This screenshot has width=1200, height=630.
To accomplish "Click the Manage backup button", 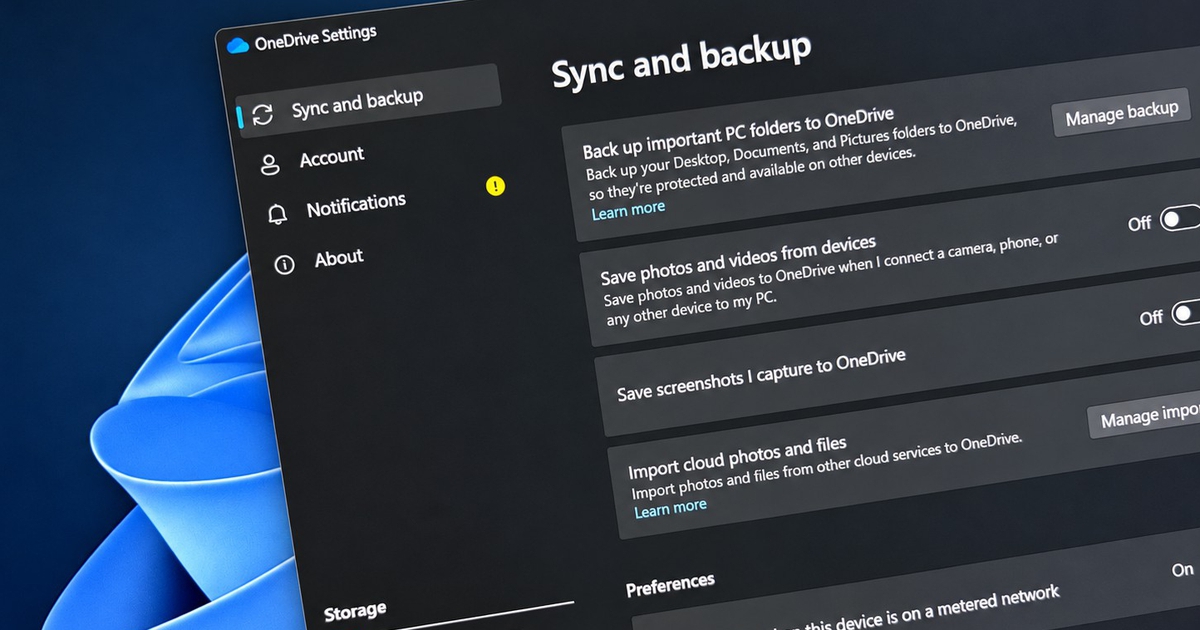I will [1121, 113].
